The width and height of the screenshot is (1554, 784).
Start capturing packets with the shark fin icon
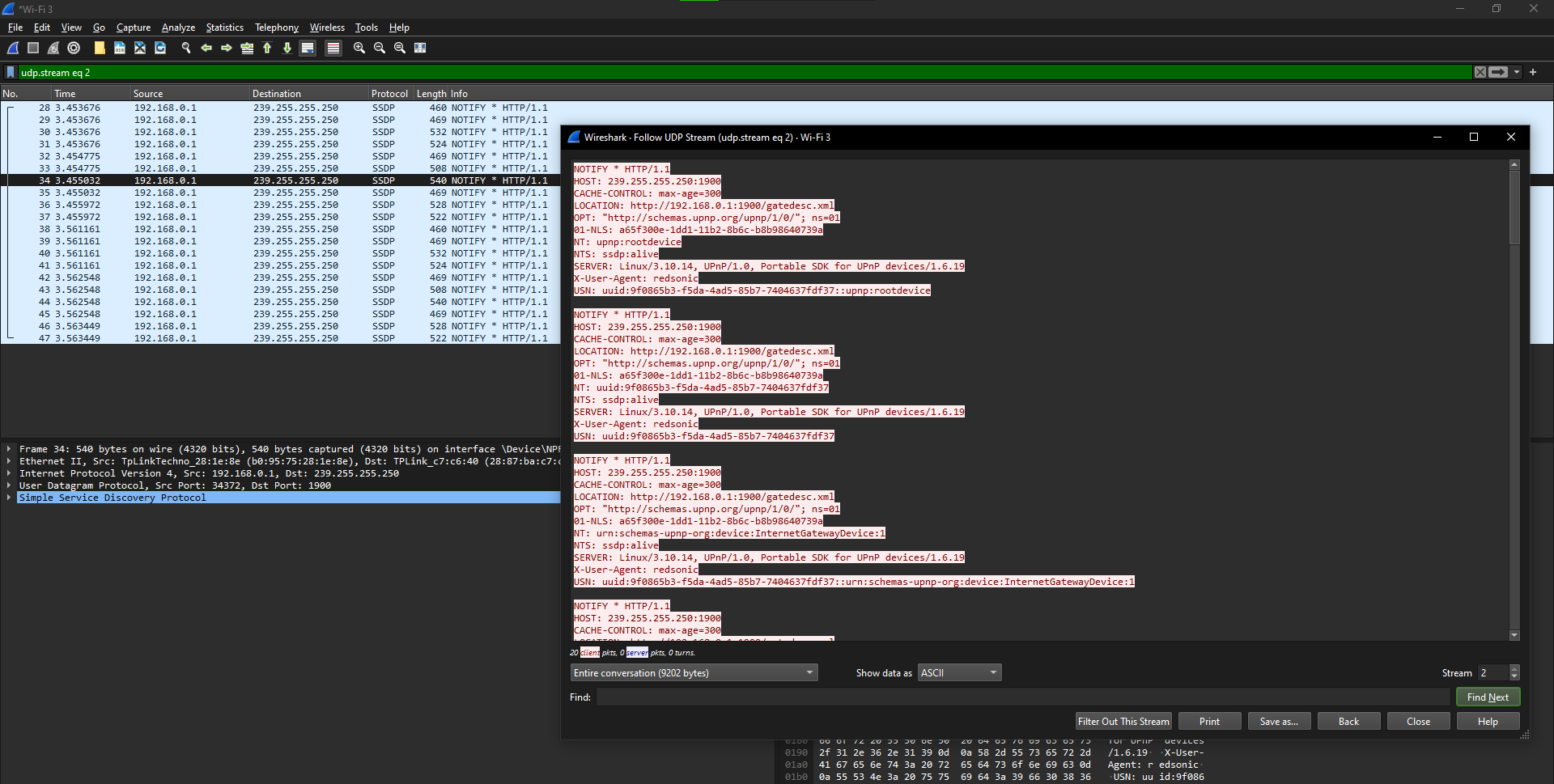click(x=13, y=49)
